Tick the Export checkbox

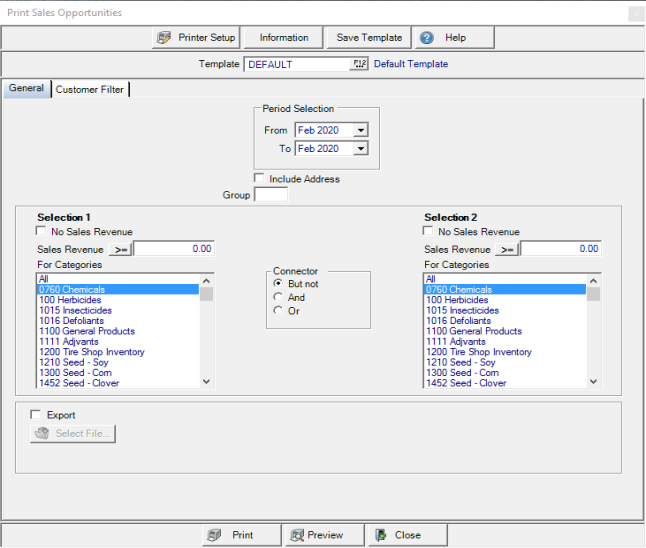coord(36,415)
